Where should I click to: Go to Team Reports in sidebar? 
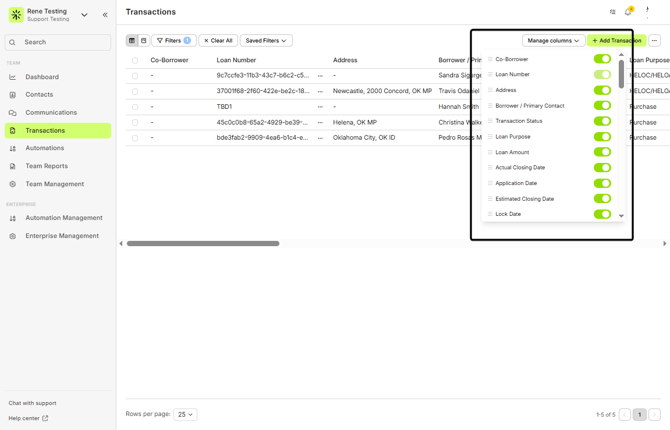click(47, 166)
